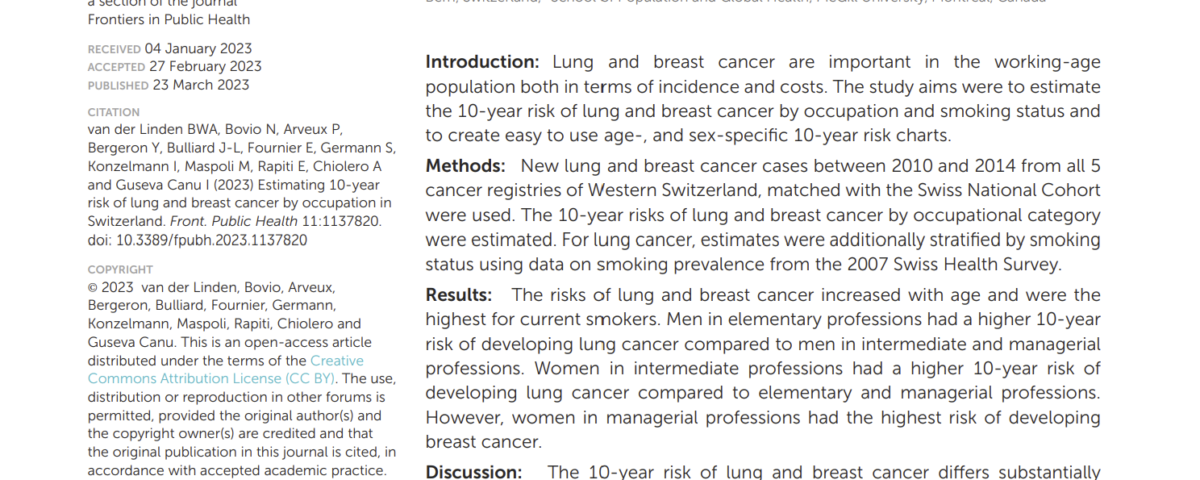Click the © 2023 copyright symbol

(93, 288)
